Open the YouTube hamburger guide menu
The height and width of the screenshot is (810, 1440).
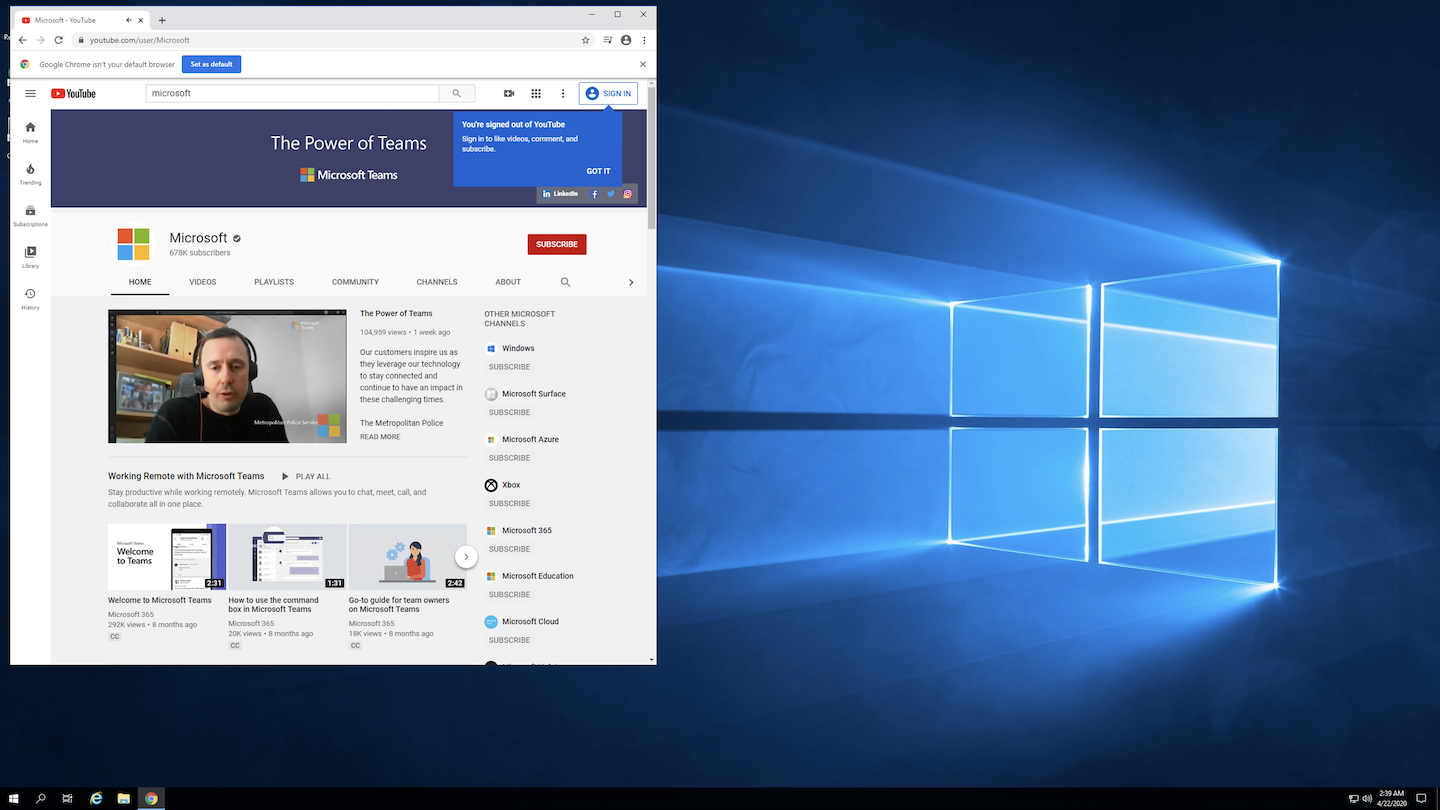point(31,93)
